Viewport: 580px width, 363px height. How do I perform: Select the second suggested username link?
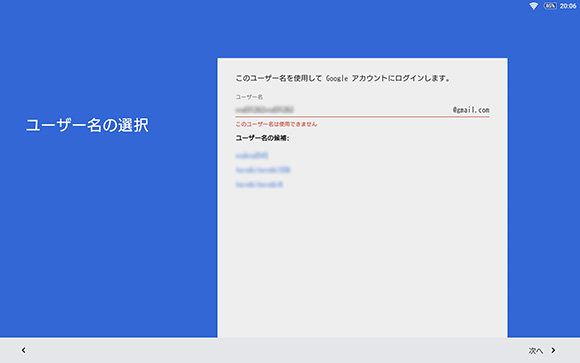click(263, 170)
